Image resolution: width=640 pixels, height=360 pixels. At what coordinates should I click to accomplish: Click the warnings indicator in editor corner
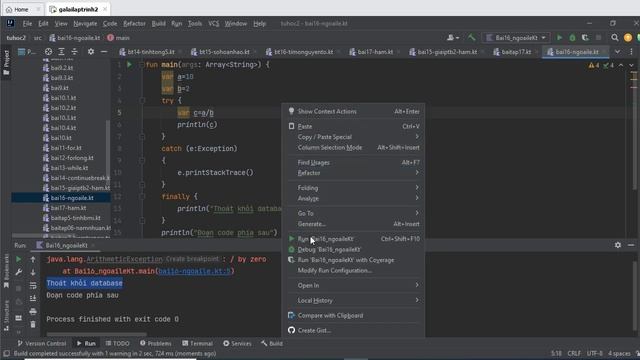tap(594, 65)
